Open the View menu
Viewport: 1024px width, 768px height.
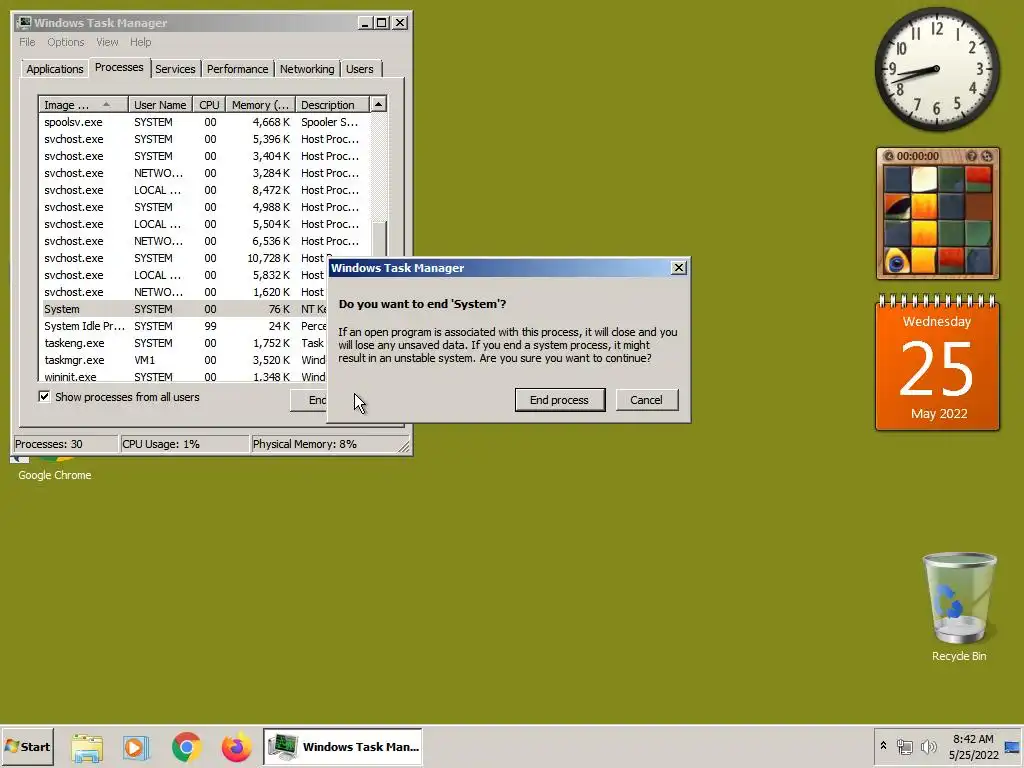(x=107, y=42)
